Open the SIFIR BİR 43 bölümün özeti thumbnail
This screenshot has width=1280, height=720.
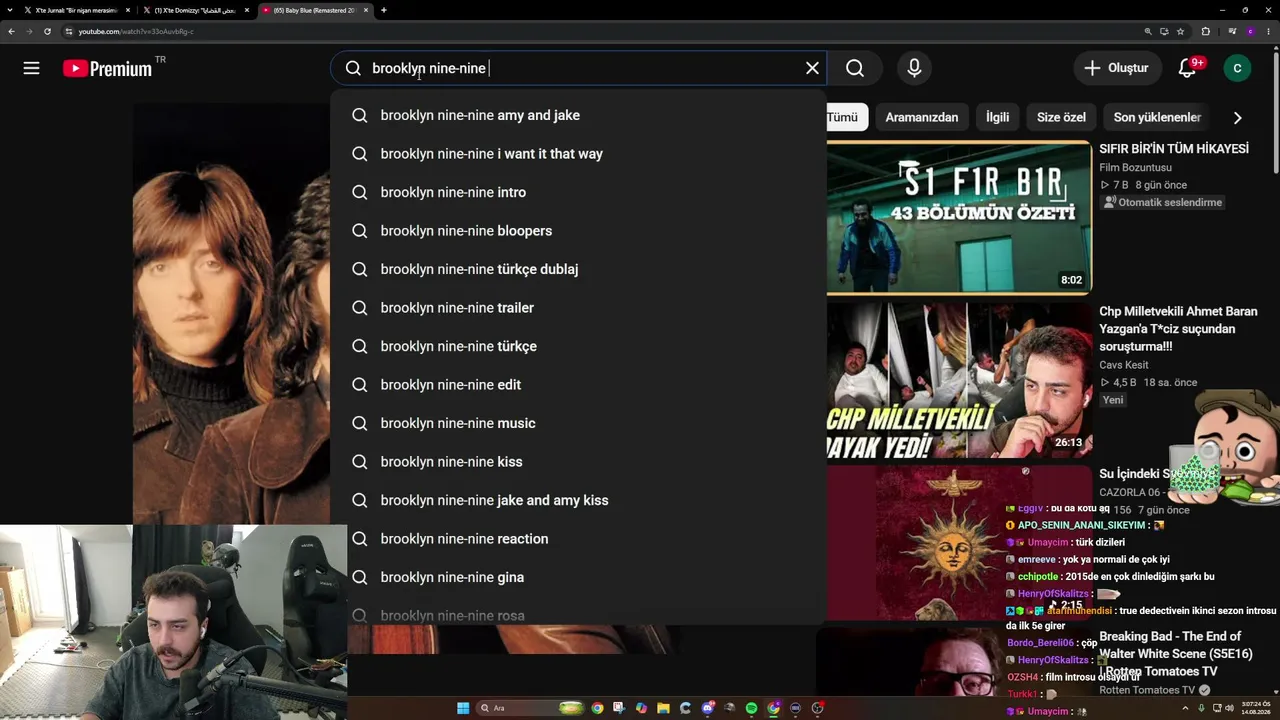pyautogui.click(x=959, y=217)
